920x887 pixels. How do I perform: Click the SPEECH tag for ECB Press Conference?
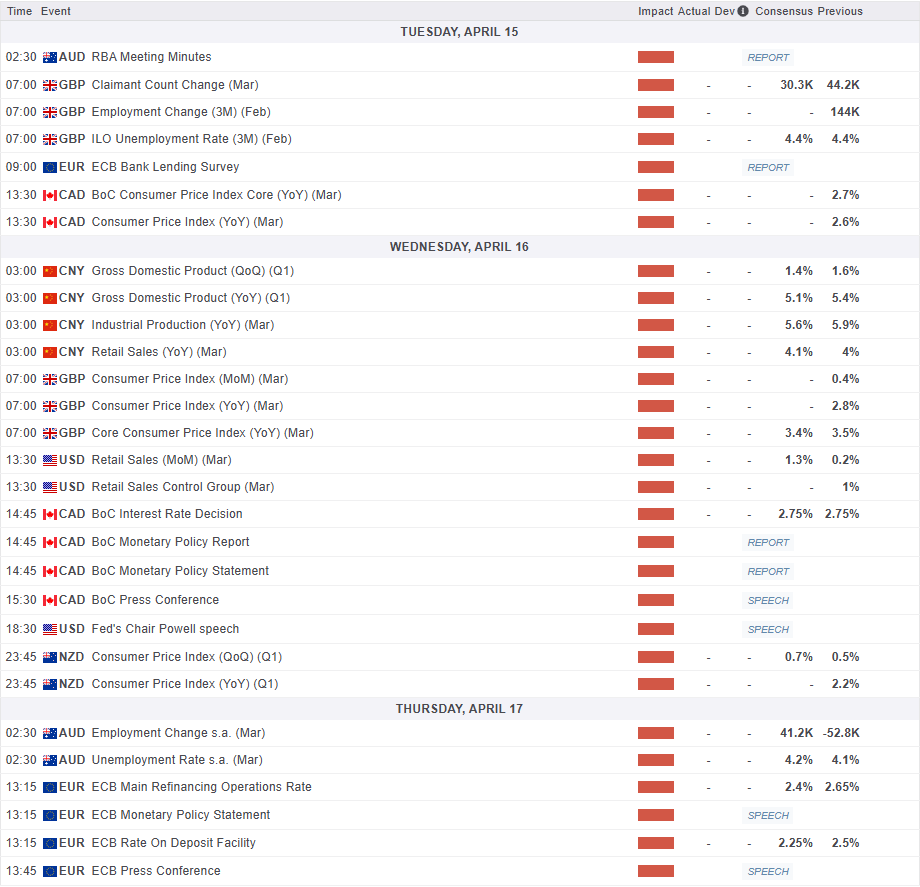[768, 872]
